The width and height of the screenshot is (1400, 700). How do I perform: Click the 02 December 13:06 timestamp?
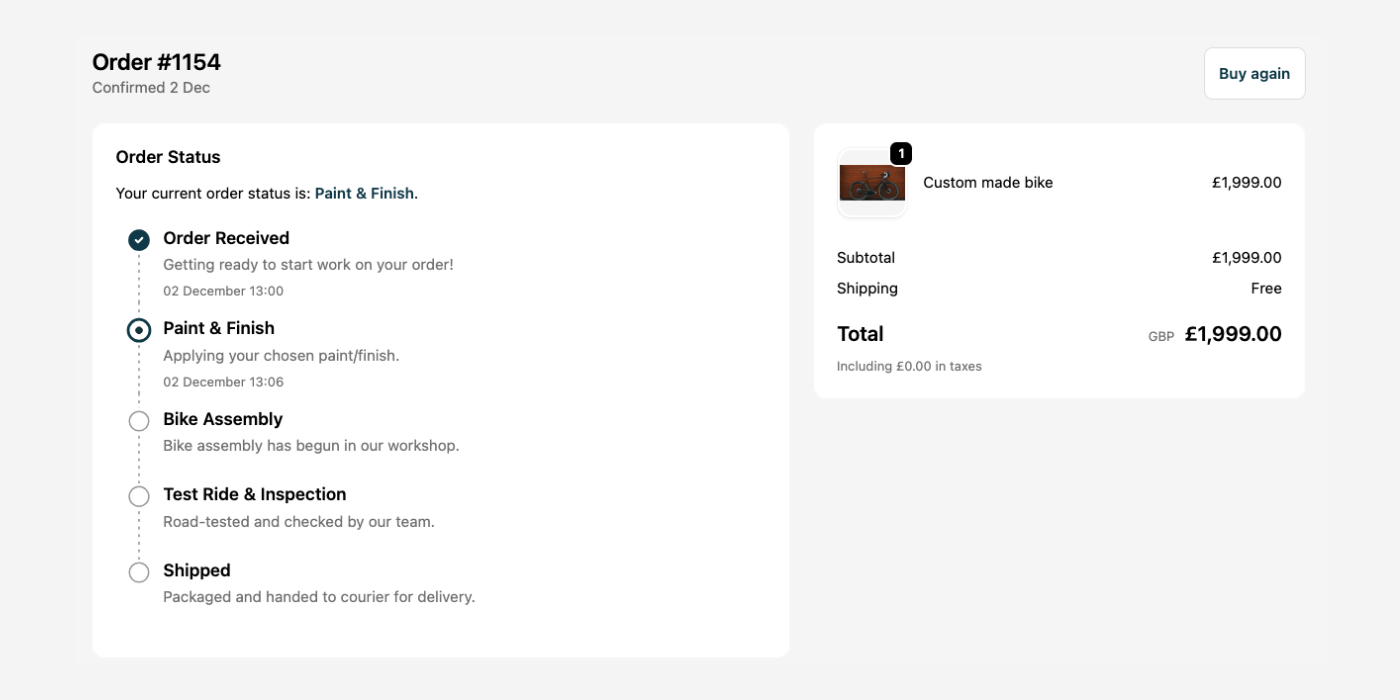coord(223,381)
